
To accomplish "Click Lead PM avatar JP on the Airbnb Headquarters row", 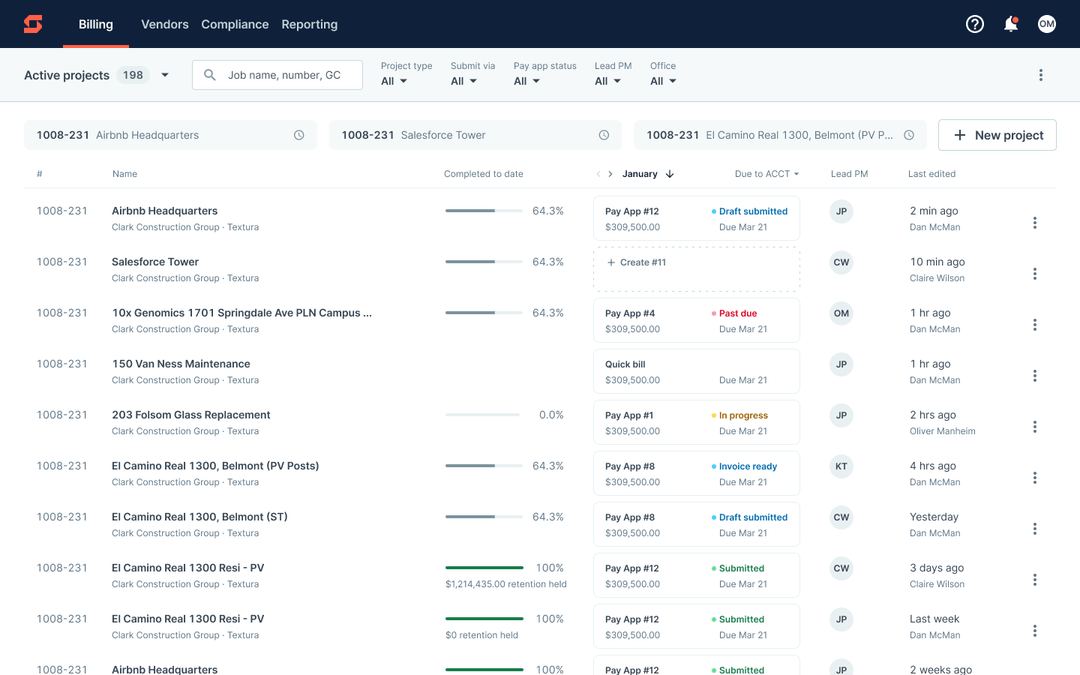I will [841, 211].
